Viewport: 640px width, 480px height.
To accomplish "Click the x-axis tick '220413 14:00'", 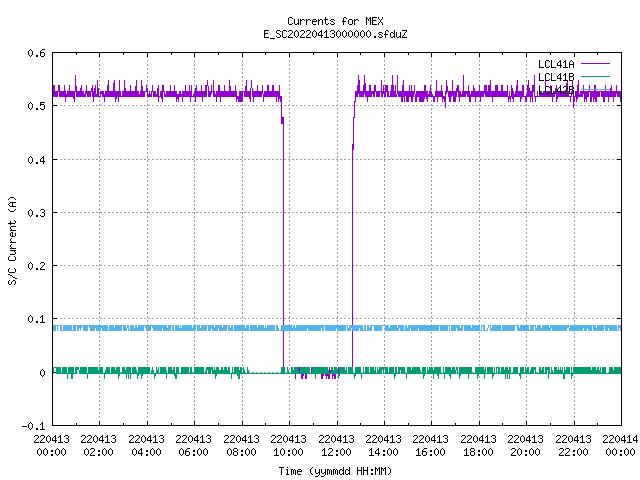I will pyautogui.click(x=383, y=446).
